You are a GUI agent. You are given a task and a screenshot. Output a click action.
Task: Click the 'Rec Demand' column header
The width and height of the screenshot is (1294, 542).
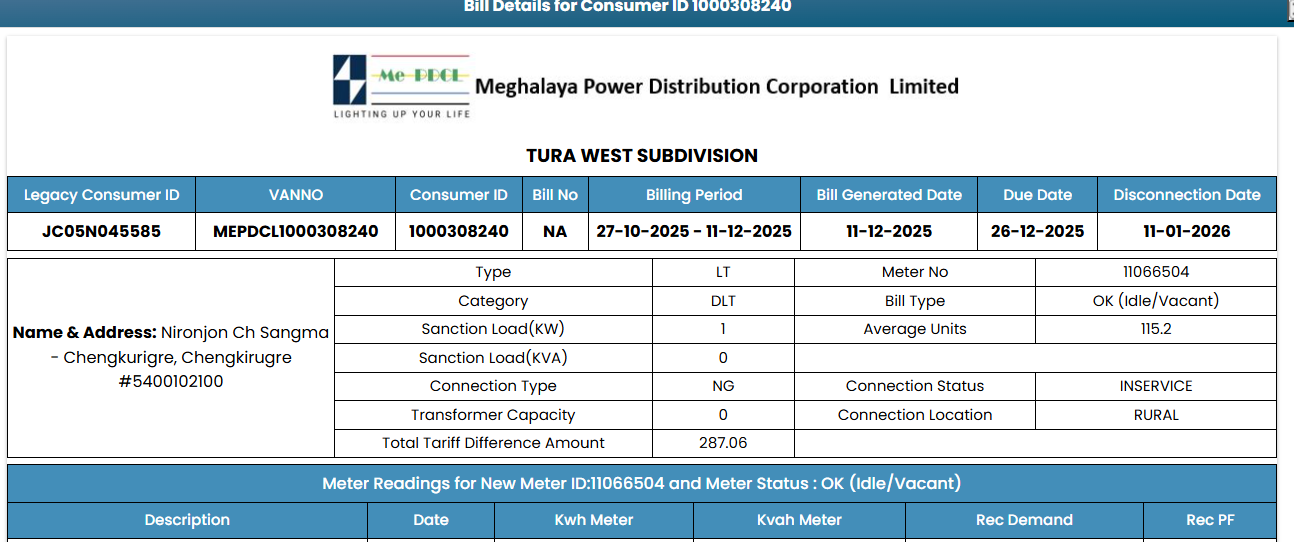pos(1024,520)
